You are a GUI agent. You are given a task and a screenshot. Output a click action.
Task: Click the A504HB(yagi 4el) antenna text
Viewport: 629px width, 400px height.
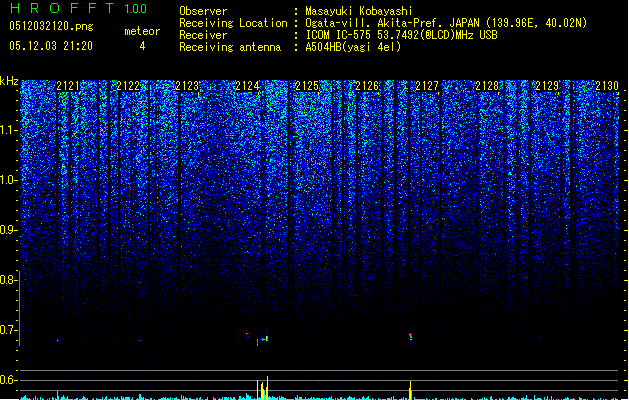pos(353,47)
